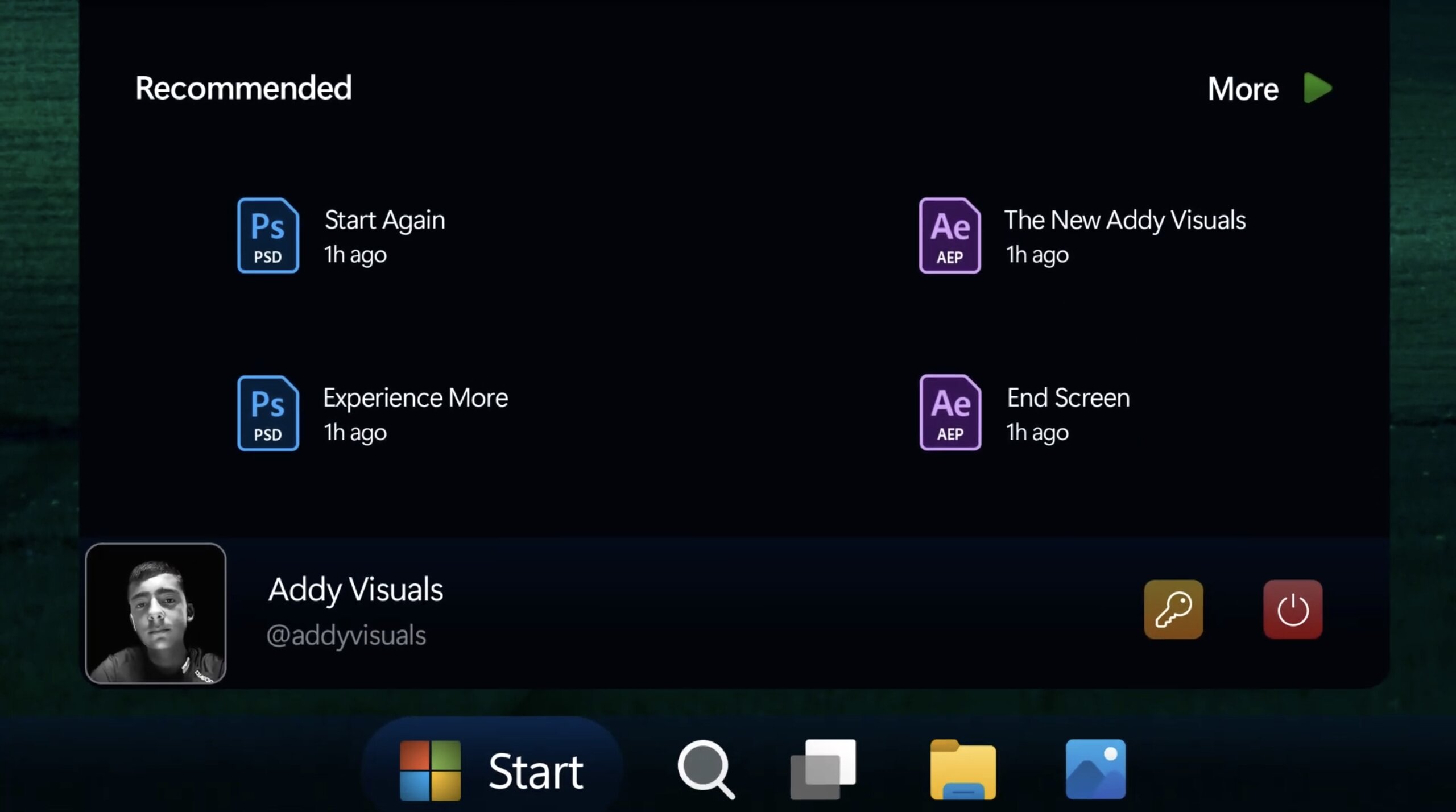The image size is (1456, 812).
Task: Select The New Addy Visuals title
Action: point(1125,221)
